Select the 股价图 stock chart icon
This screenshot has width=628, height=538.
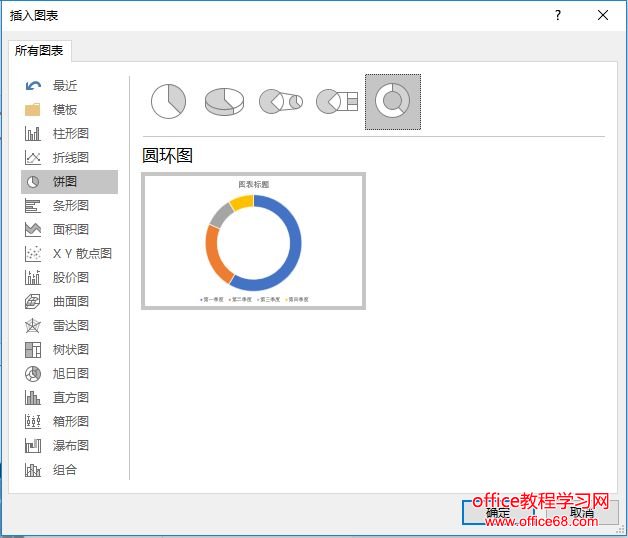[32, 277]
